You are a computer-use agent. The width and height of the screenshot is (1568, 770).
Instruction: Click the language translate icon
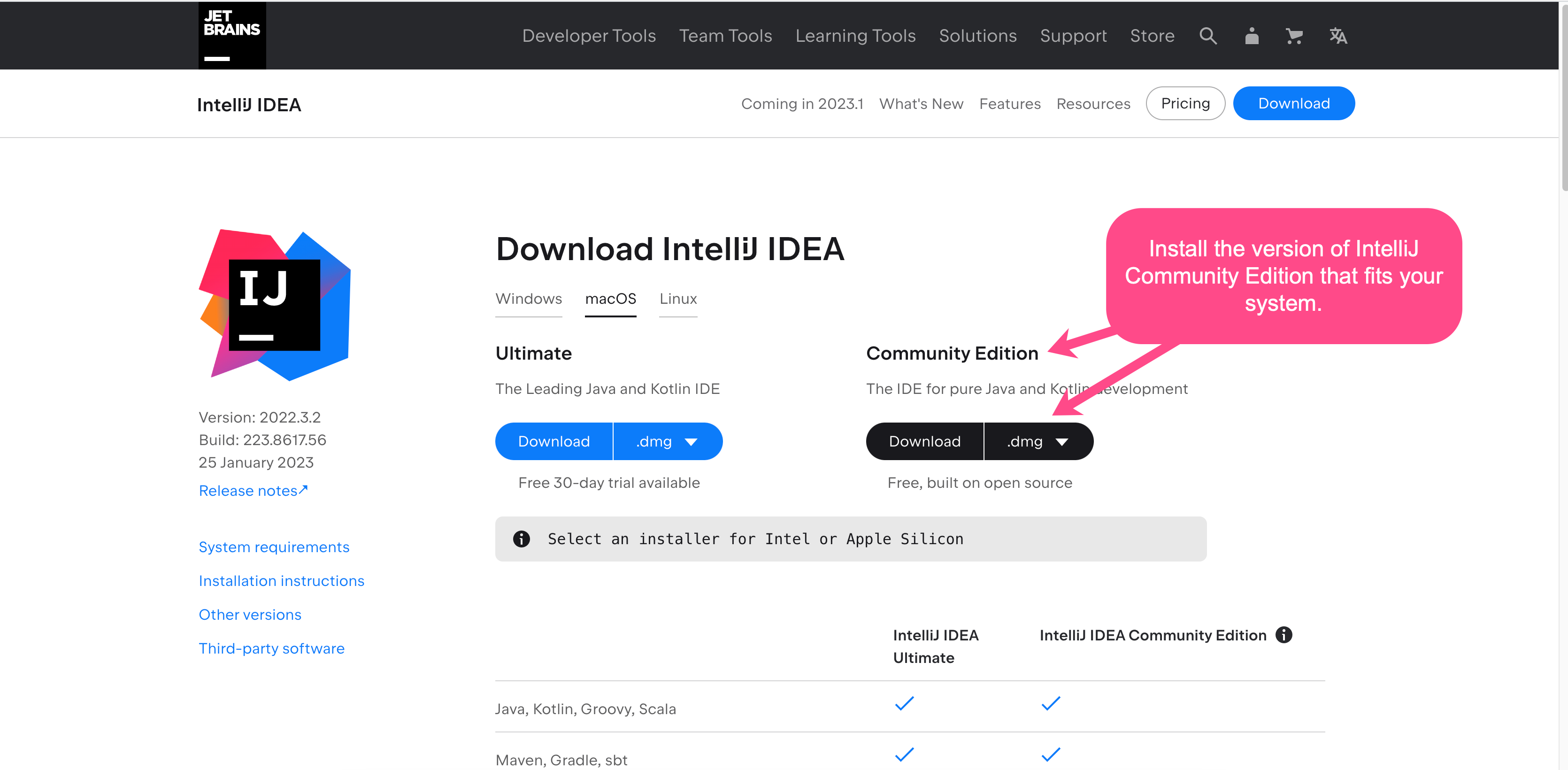click(x=1338, y=36)
